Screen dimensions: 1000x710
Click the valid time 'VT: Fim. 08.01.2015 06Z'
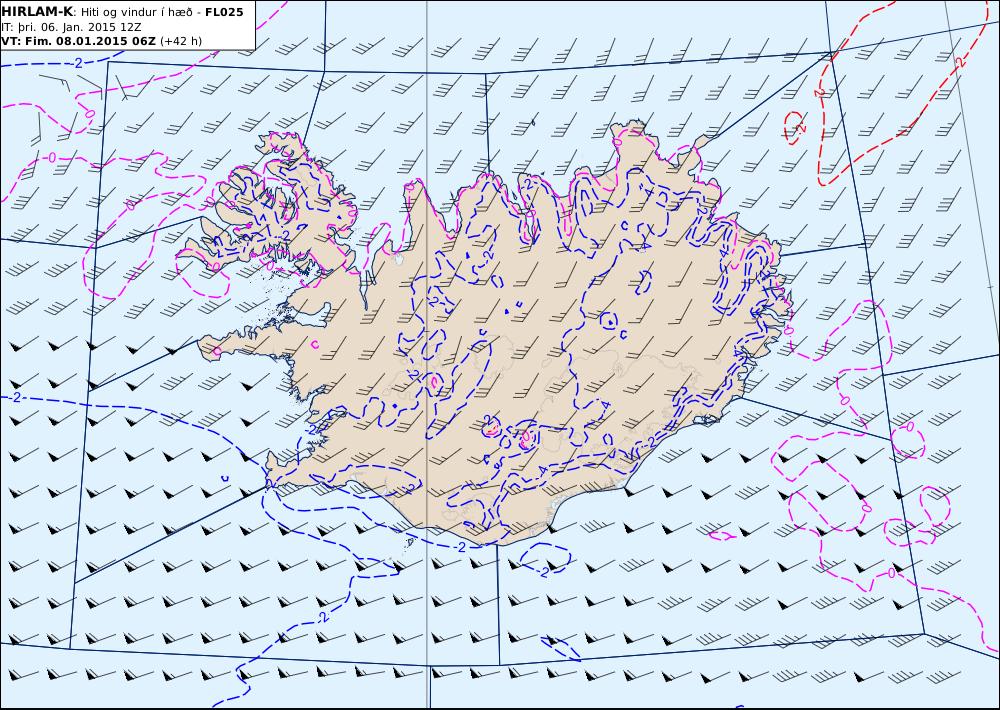78,41
